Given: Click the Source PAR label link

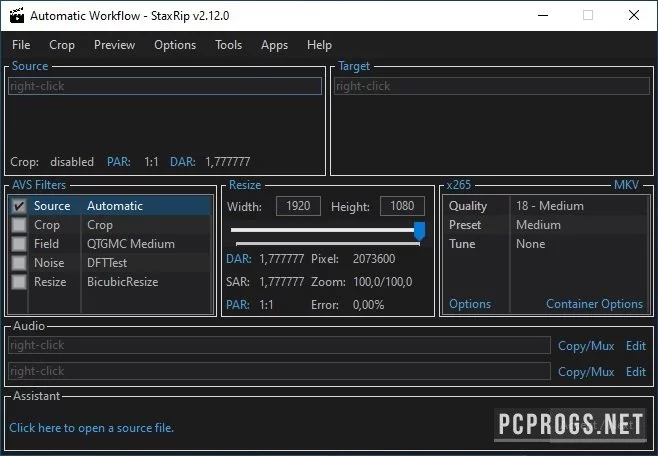Looking at the screenshot, I should point(119,162).
